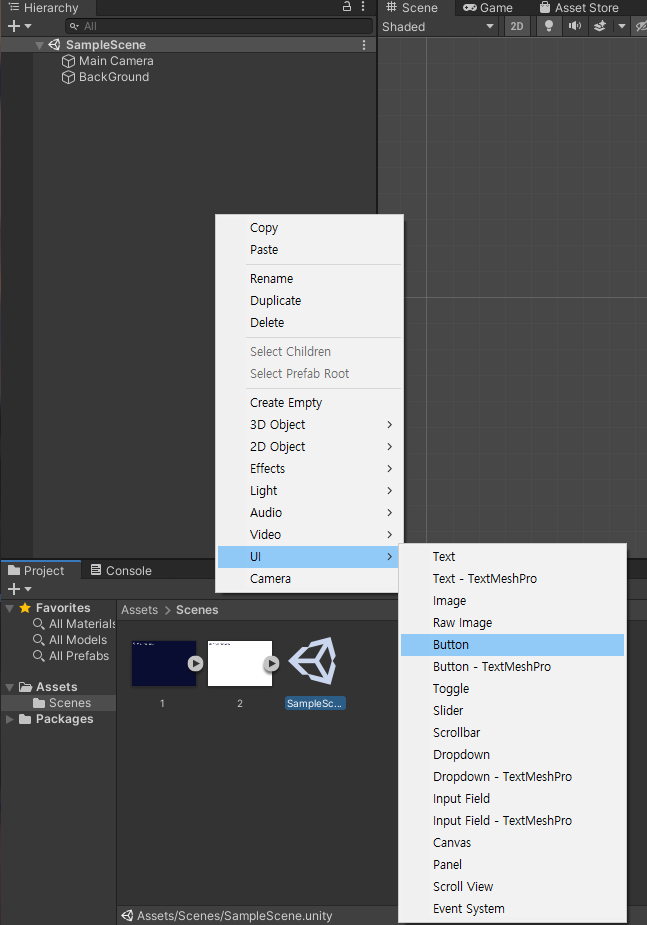Switch to the Console tab

(x=121, y=570)
